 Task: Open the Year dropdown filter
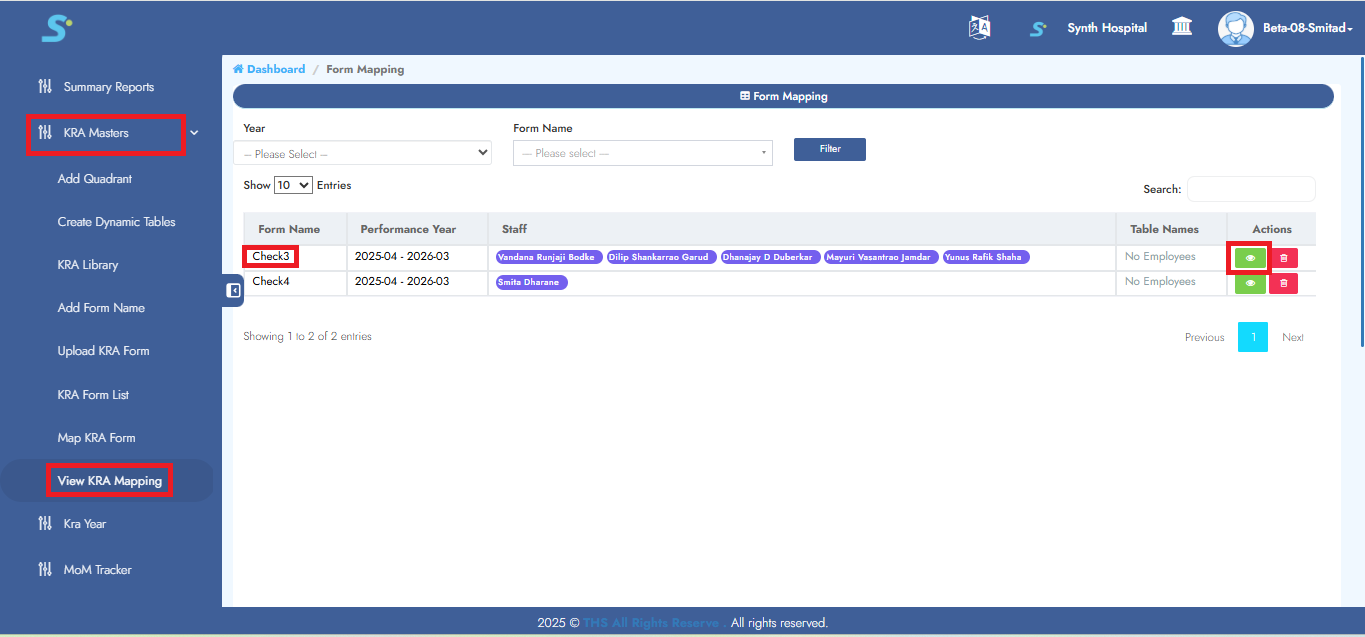(x=362, y=153)
